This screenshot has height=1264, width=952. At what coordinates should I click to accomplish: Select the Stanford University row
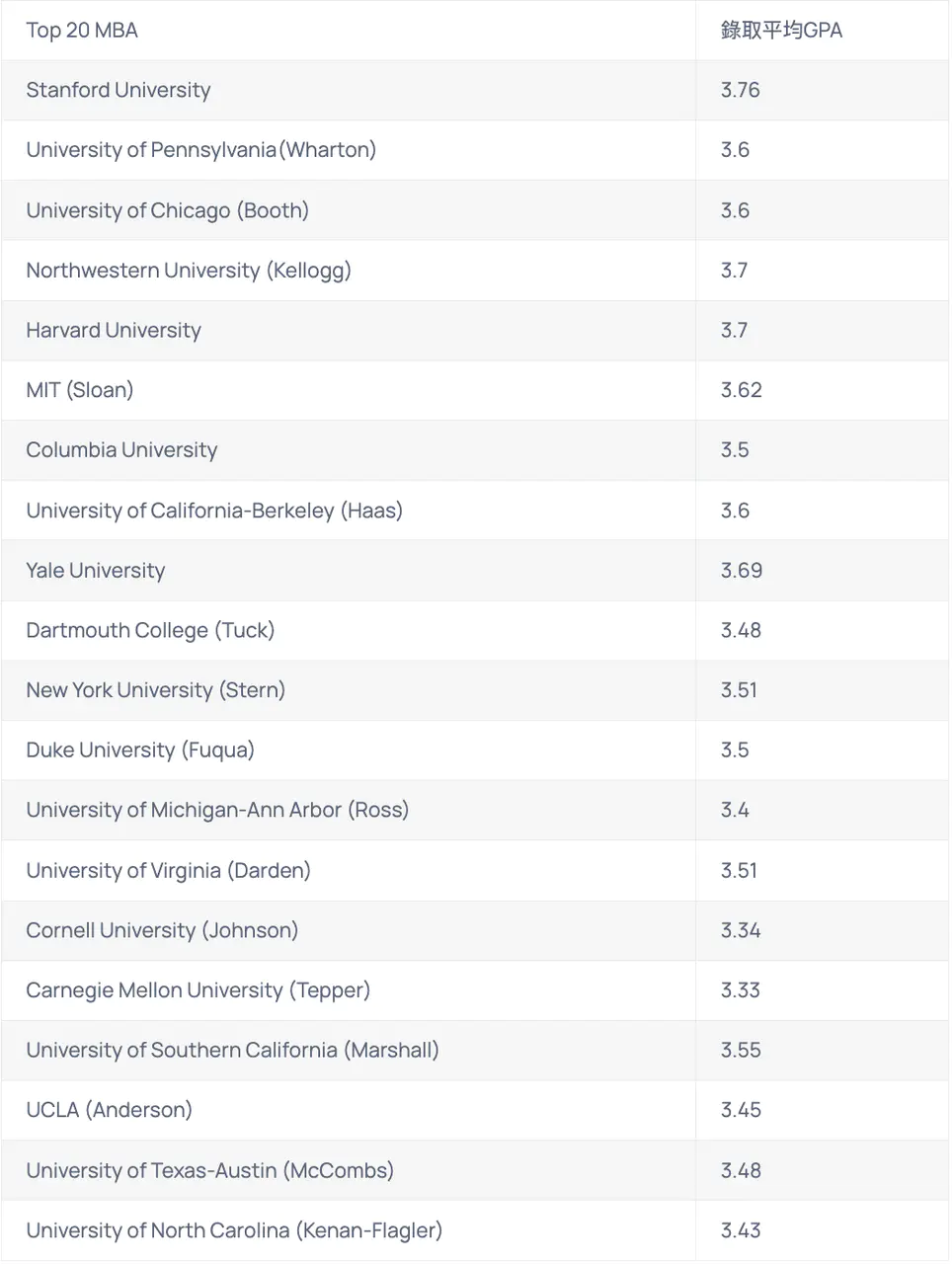pos(119,90)
